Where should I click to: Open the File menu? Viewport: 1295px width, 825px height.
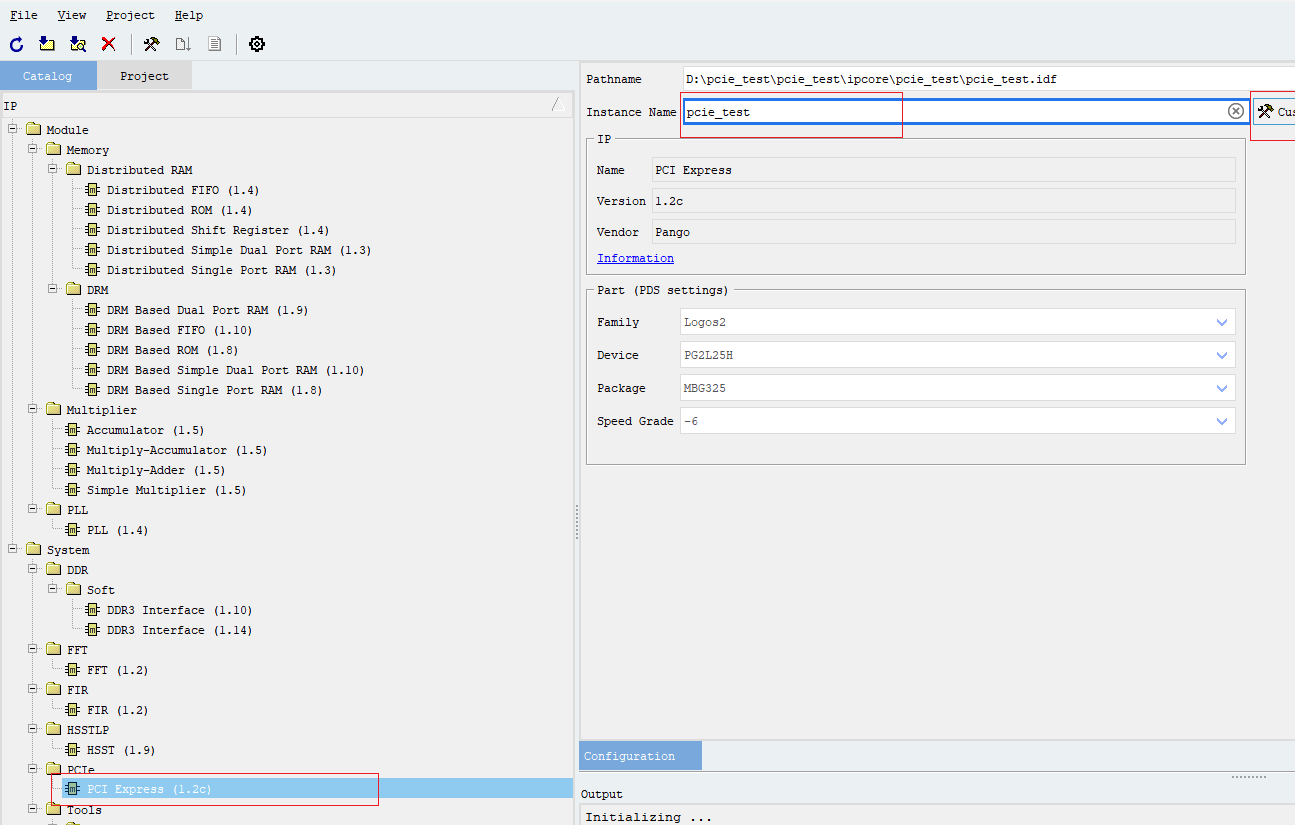point(24,15)
